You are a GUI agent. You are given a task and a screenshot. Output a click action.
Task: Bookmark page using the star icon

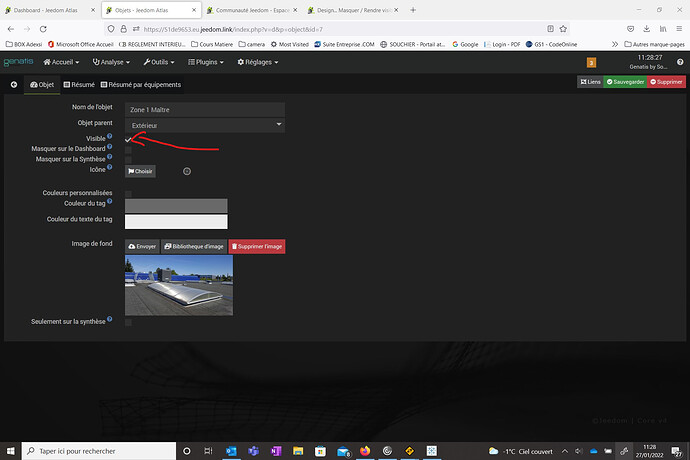pos(563,29)
